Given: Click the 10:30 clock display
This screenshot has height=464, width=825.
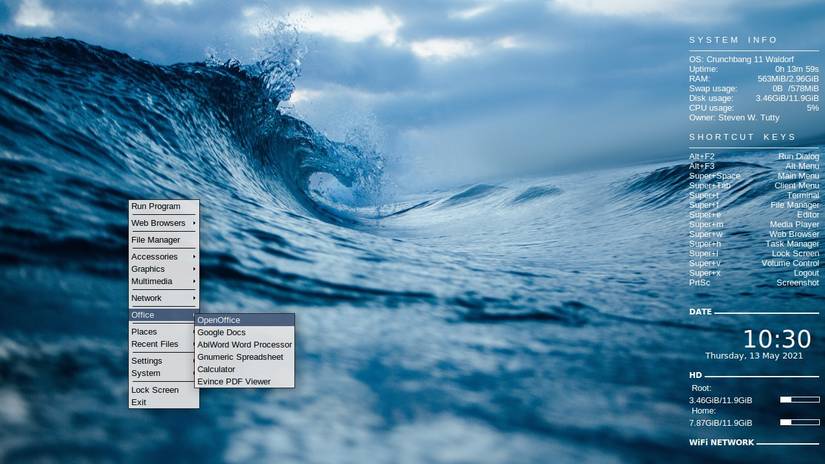Looking at the screenshot, I should tap(777, 339).
